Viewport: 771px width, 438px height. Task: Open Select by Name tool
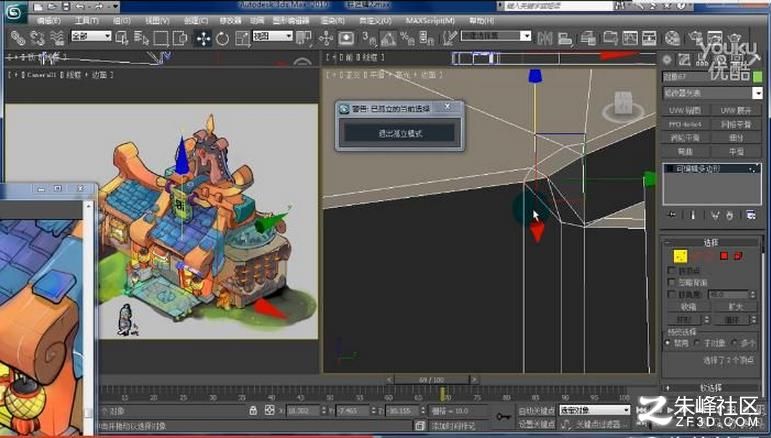point(141,38)
